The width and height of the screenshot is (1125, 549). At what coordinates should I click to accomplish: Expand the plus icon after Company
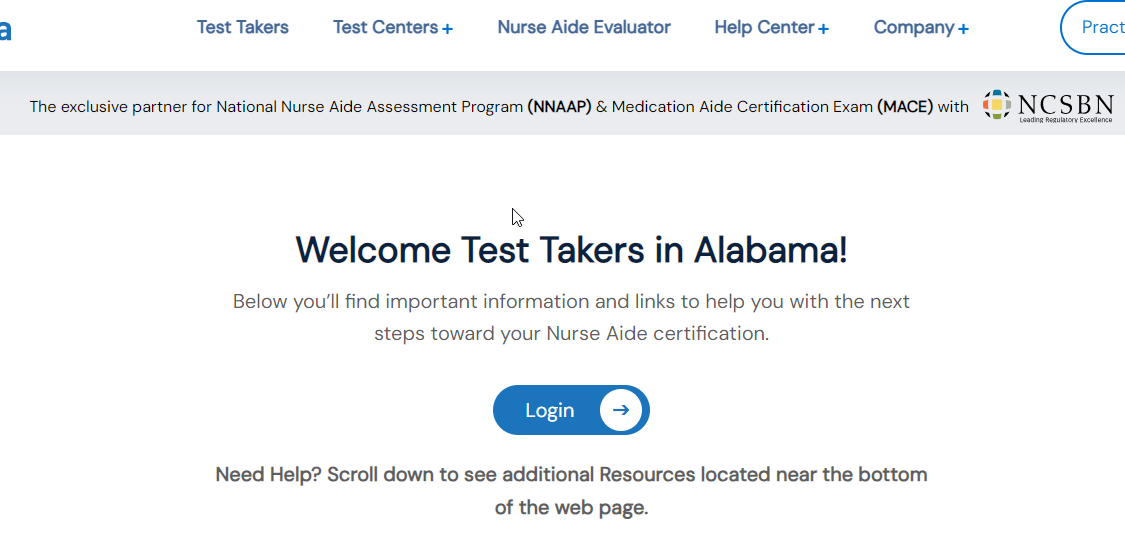pyautogui.click(x=964, y=29)
